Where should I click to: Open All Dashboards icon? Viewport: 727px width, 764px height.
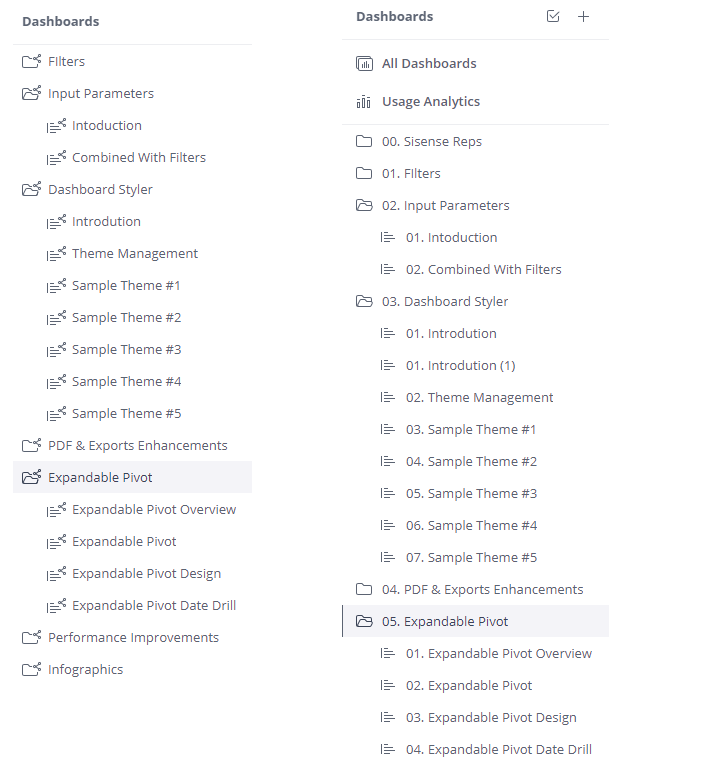point(364,63)
